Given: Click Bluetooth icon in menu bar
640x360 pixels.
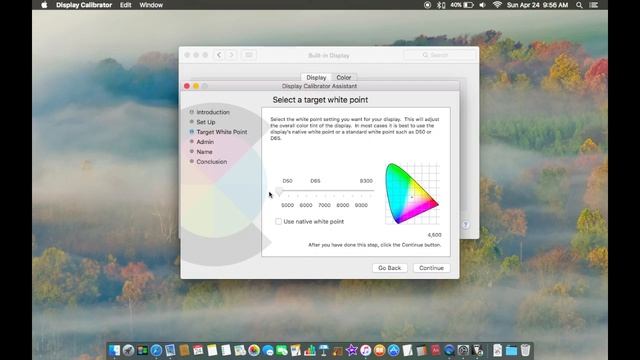Looking at the screenshot, I should (441, 5).
